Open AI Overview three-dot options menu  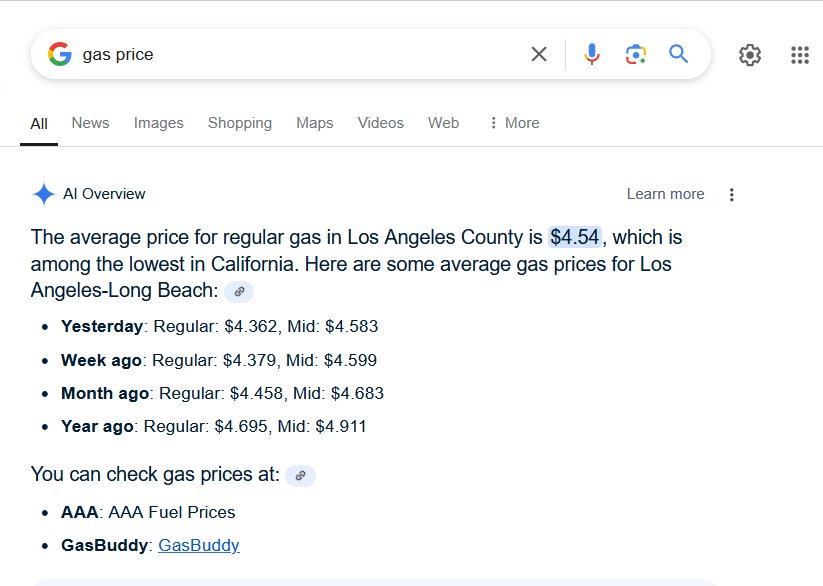731,195
